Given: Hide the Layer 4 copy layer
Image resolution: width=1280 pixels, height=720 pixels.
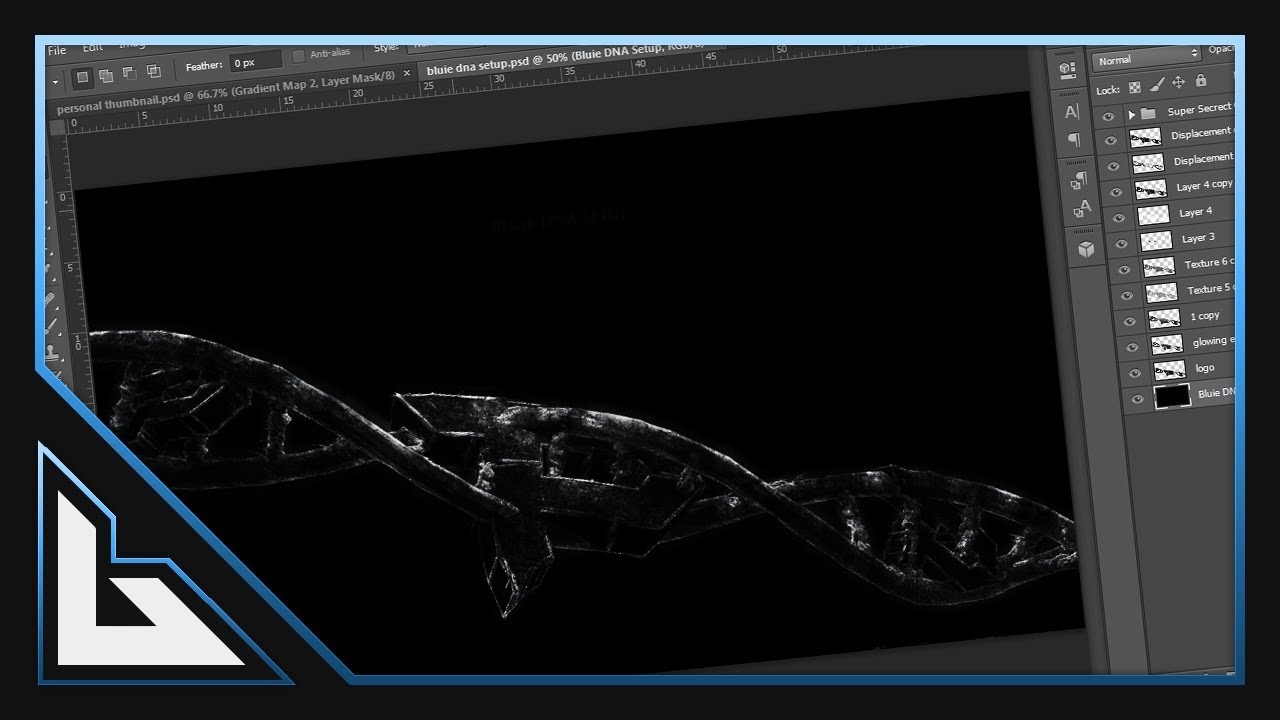Looking at the screenshot, I should tap(1116, 192).
